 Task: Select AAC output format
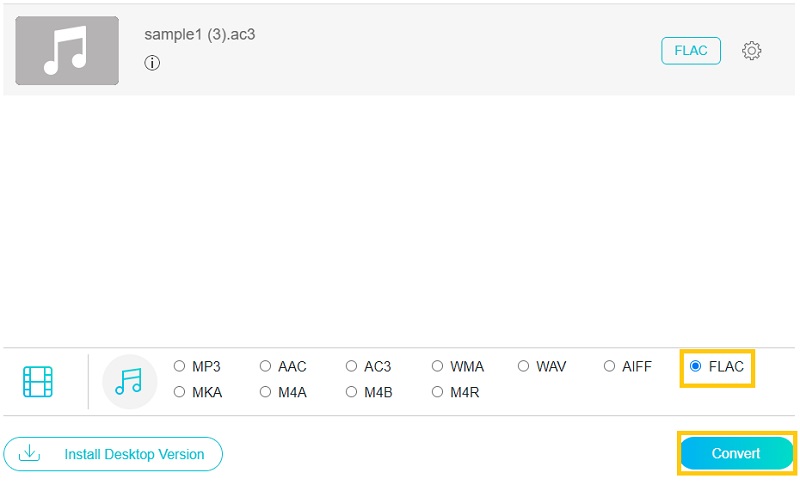point(266,367)
